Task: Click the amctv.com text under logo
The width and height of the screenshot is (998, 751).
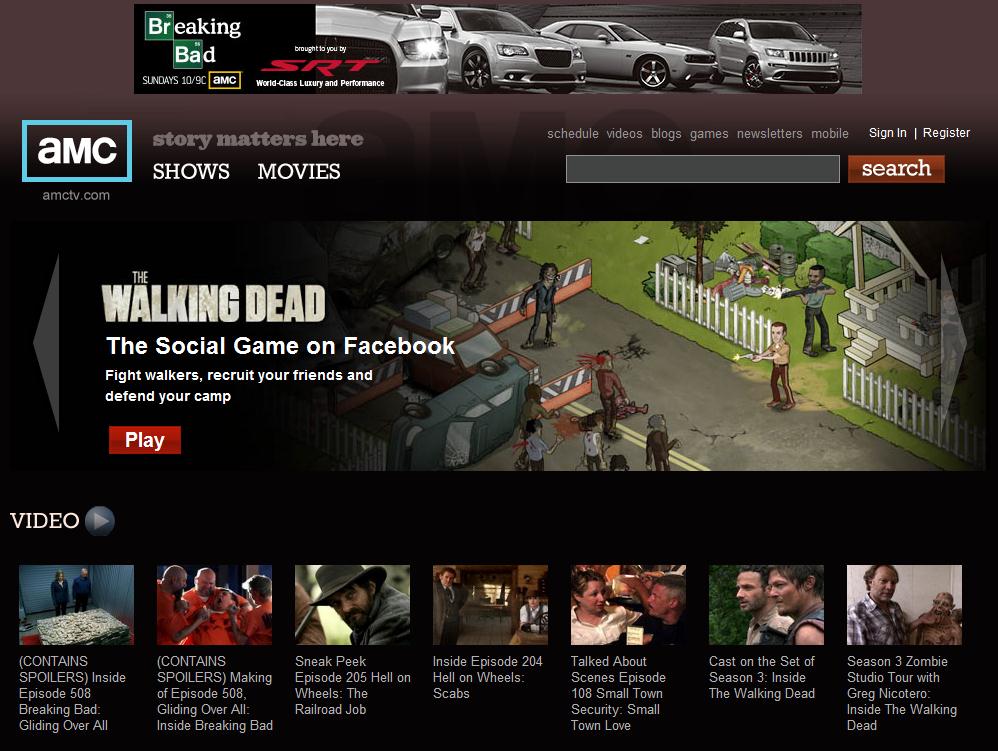Action: 76,195
